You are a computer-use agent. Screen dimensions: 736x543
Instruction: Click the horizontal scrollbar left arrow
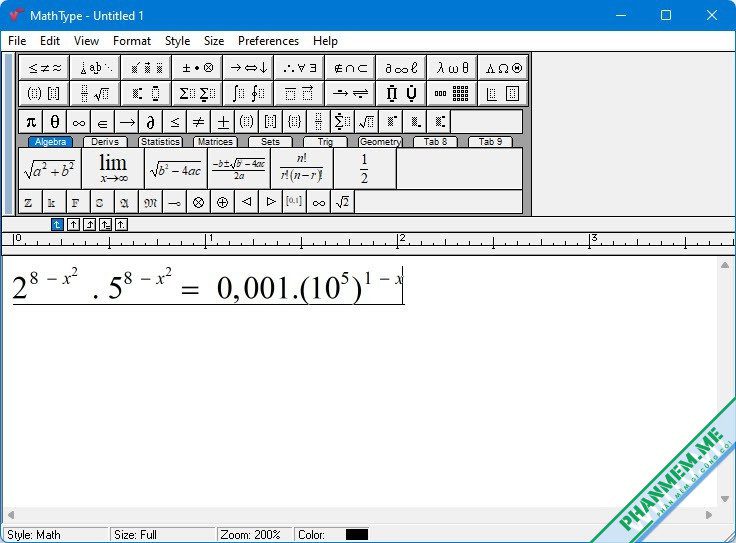tap(10, 515)
